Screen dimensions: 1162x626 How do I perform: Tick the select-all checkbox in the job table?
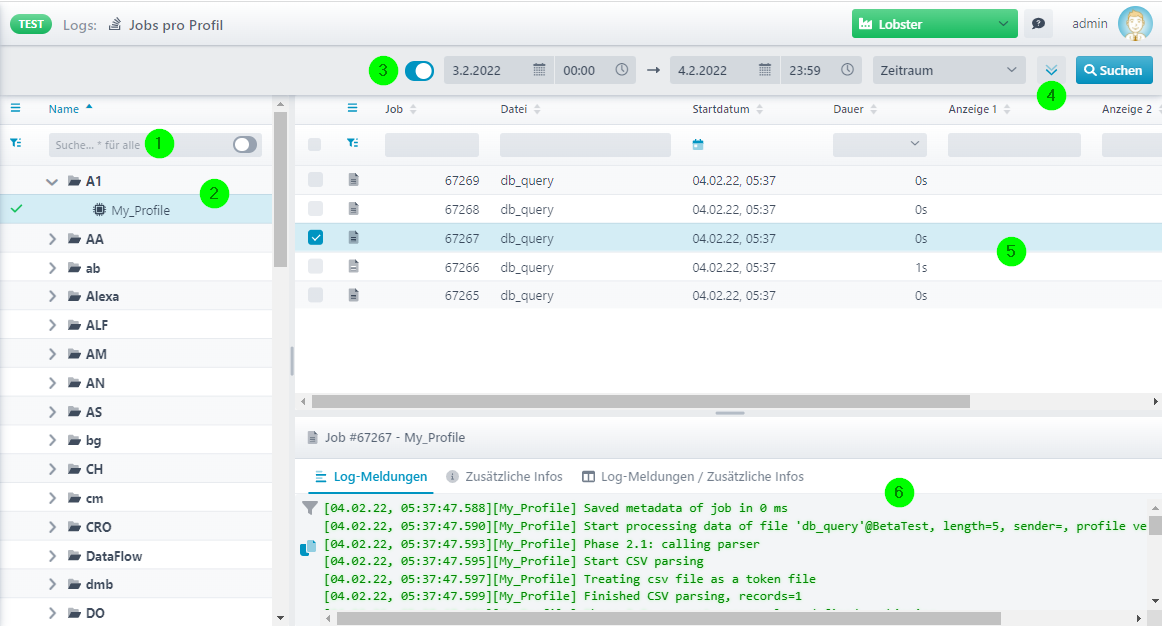pyautogui.click(x=315, y=144)
